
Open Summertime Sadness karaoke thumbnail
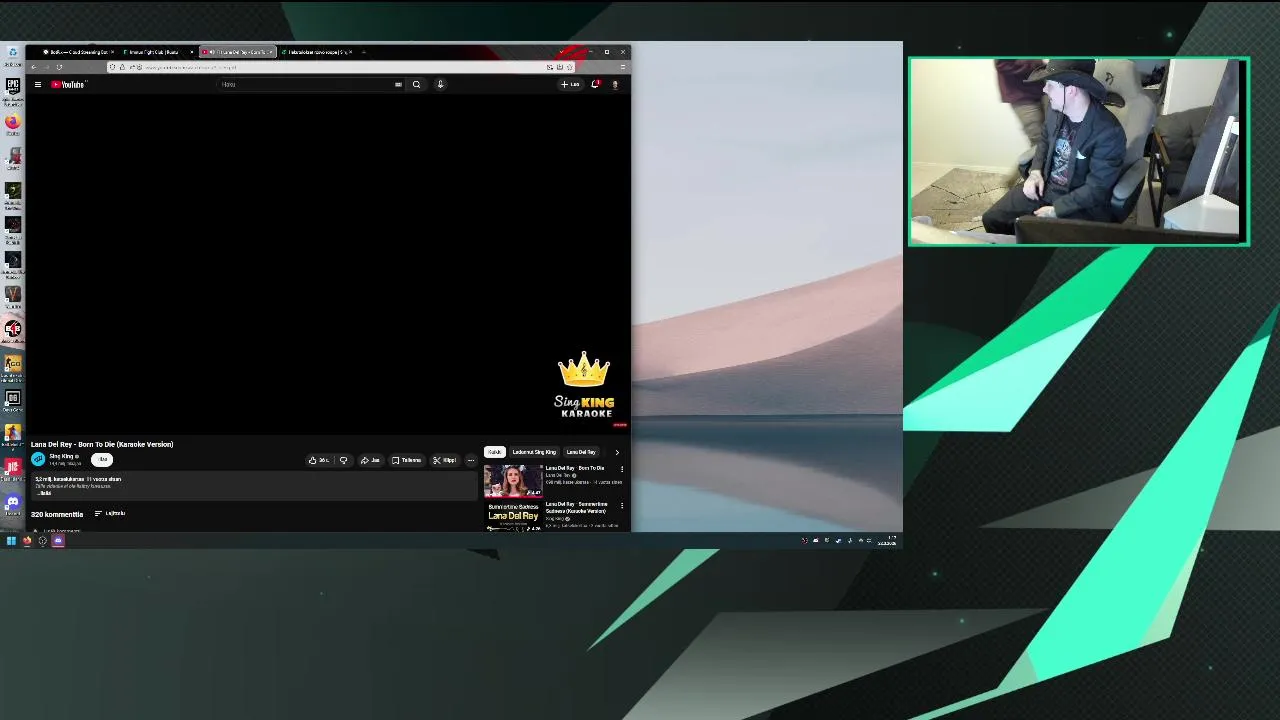coord(513,516)
